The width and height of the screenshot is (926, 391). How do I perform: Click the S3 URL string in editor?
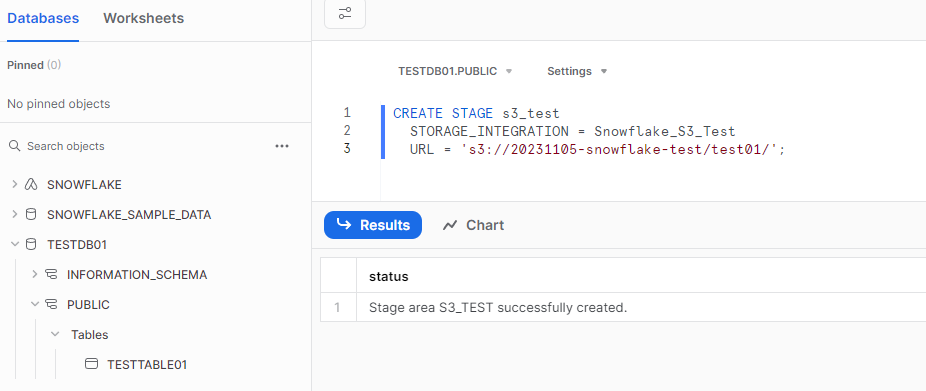pyautogui.click(x=618, y=149)
